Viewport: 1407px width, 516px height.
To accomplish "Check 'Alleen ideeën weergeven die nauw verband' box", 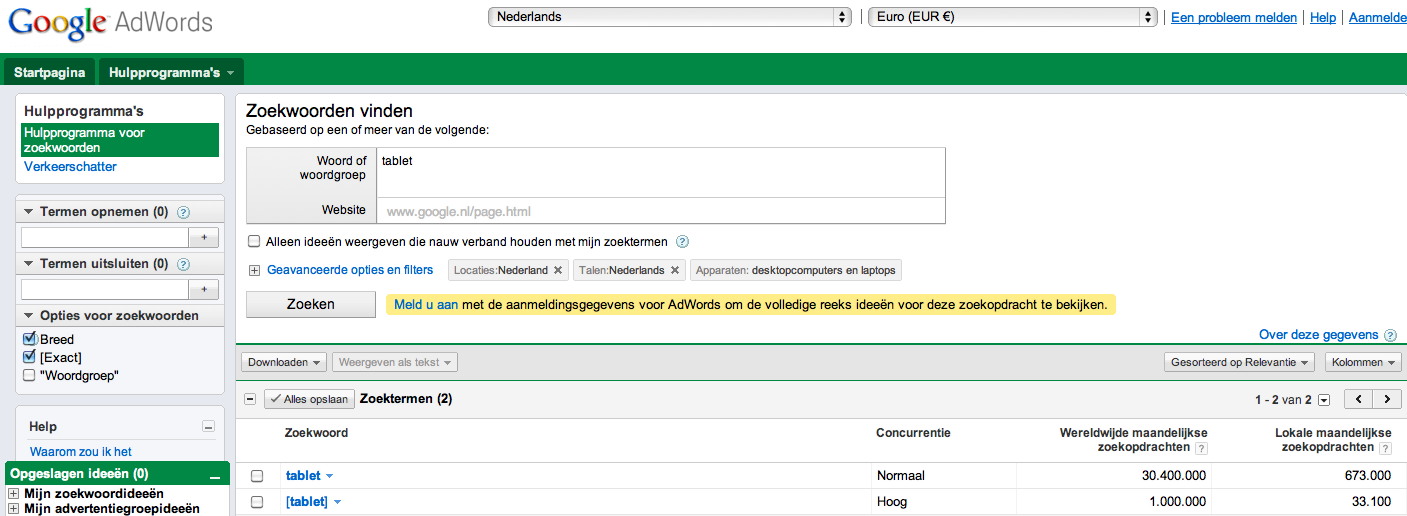I will click(x=254, y=241).
